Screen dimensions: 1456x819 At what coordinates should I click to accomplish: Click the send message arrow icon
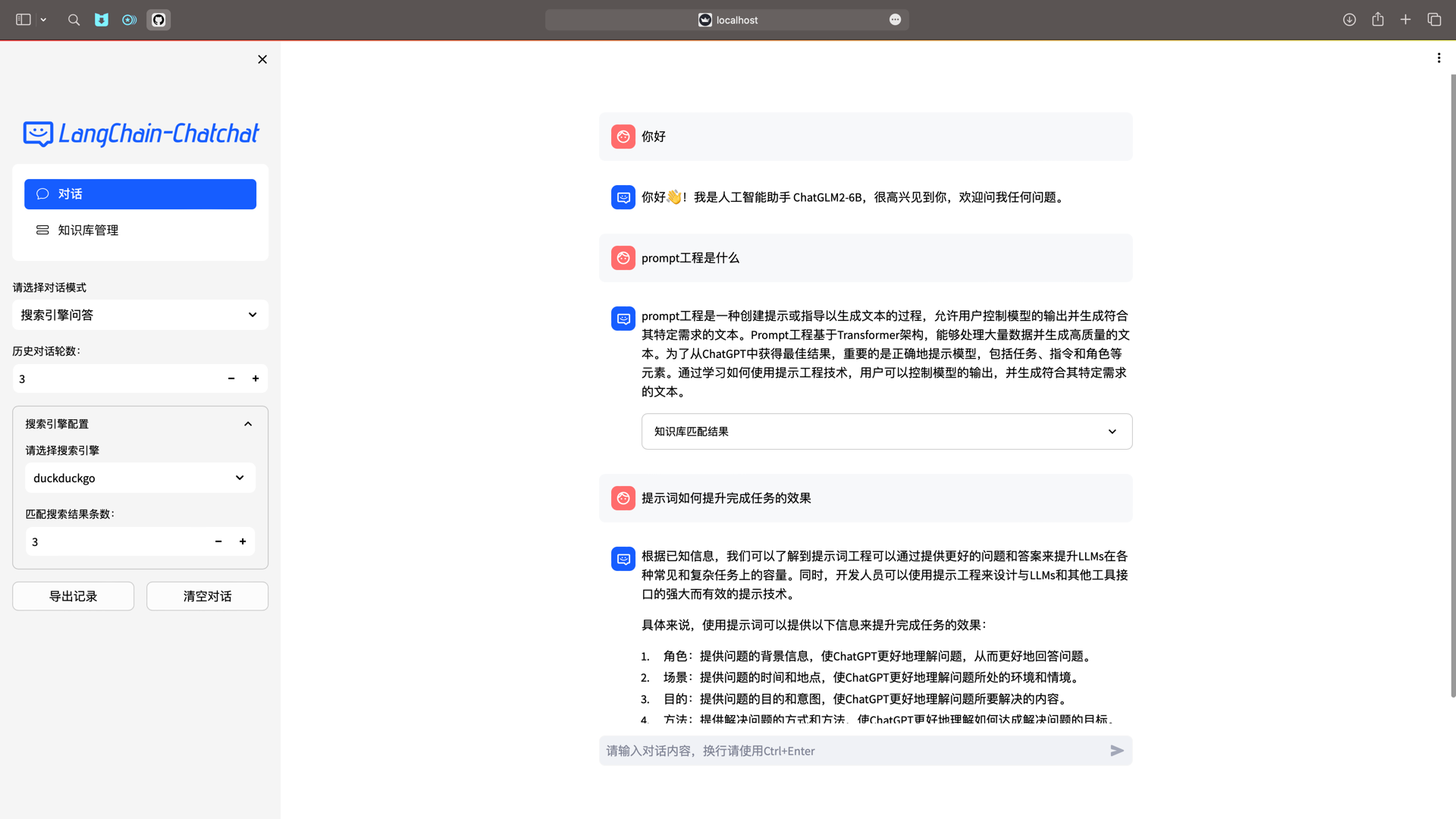pos(1116,751)
